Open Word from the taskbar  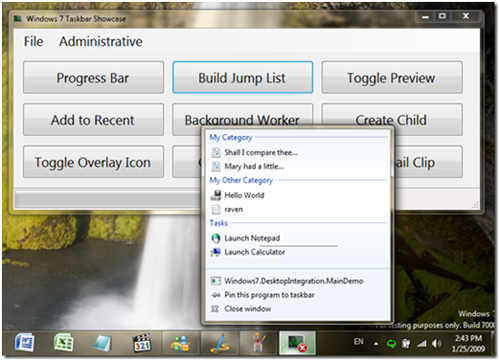[x=25, y=343]
